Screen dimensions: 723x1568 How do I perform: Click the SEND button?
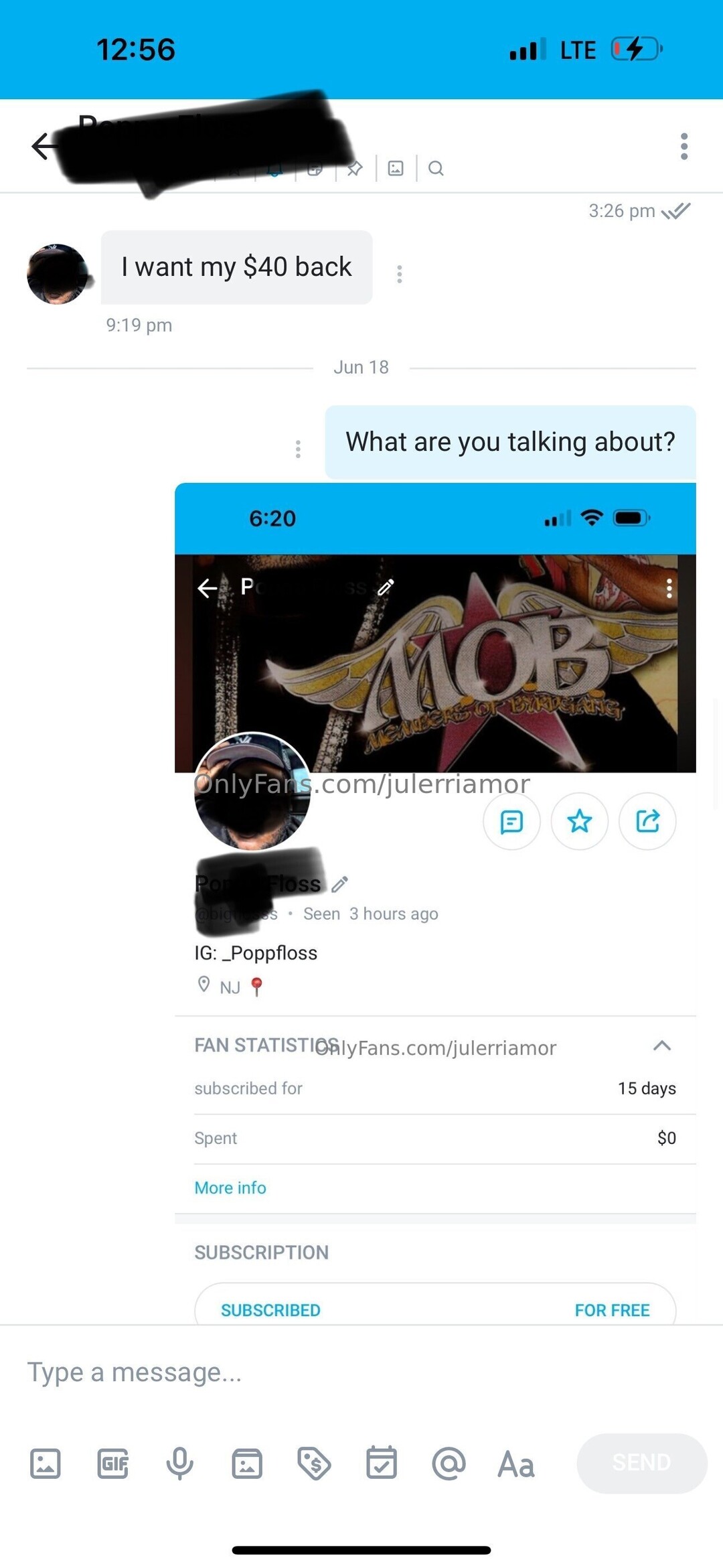pos(642,1463)
